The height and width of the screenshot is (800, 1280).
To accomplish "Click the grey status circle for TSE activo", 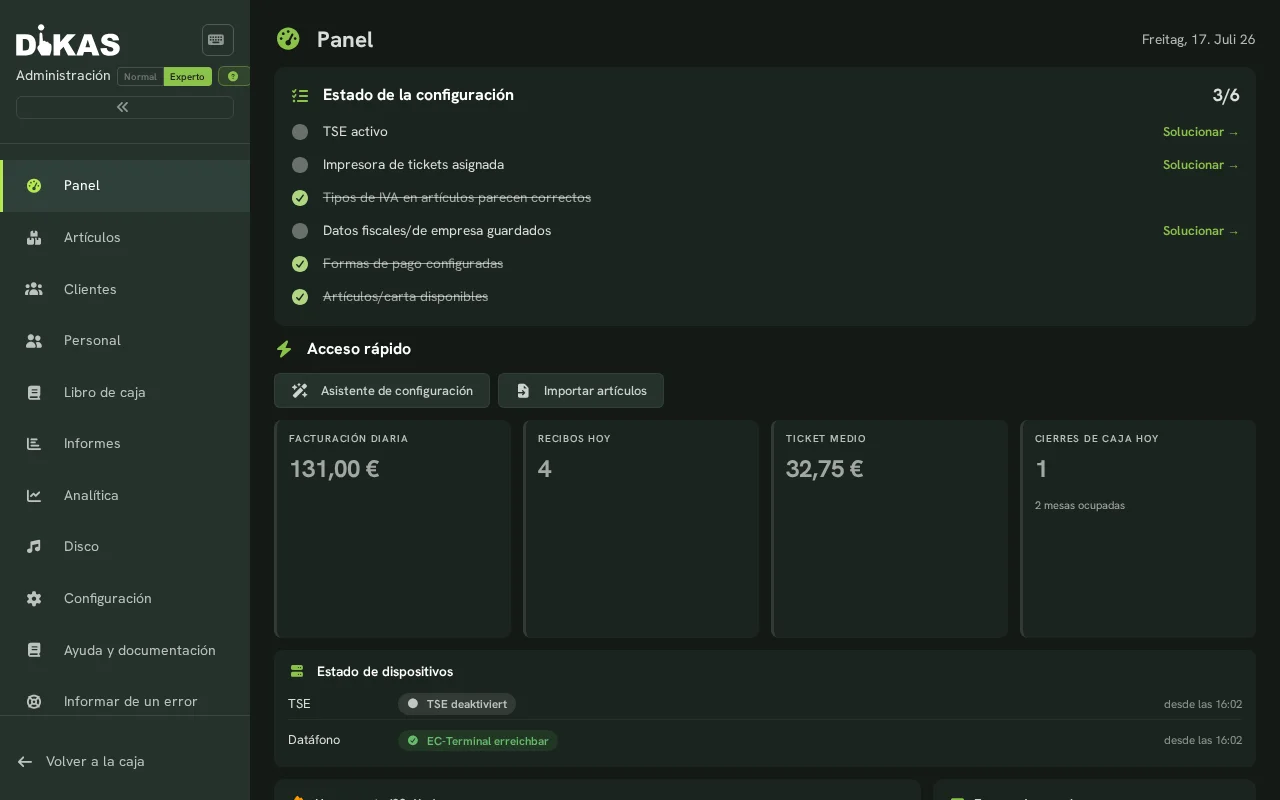I will coord(300,132).
